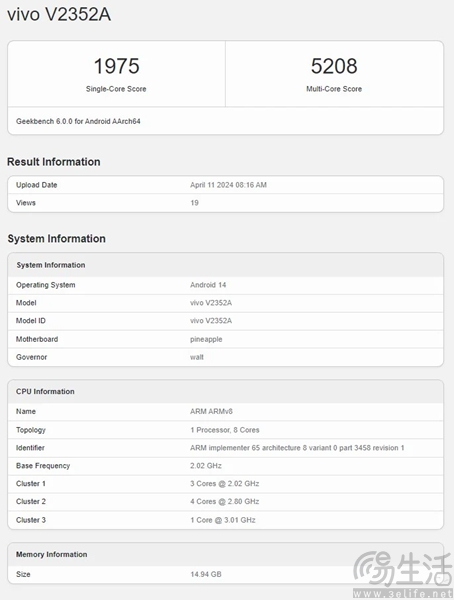Click the Size label under Memory Information
This screenshot has height=600, width=454.
[23, 574]
